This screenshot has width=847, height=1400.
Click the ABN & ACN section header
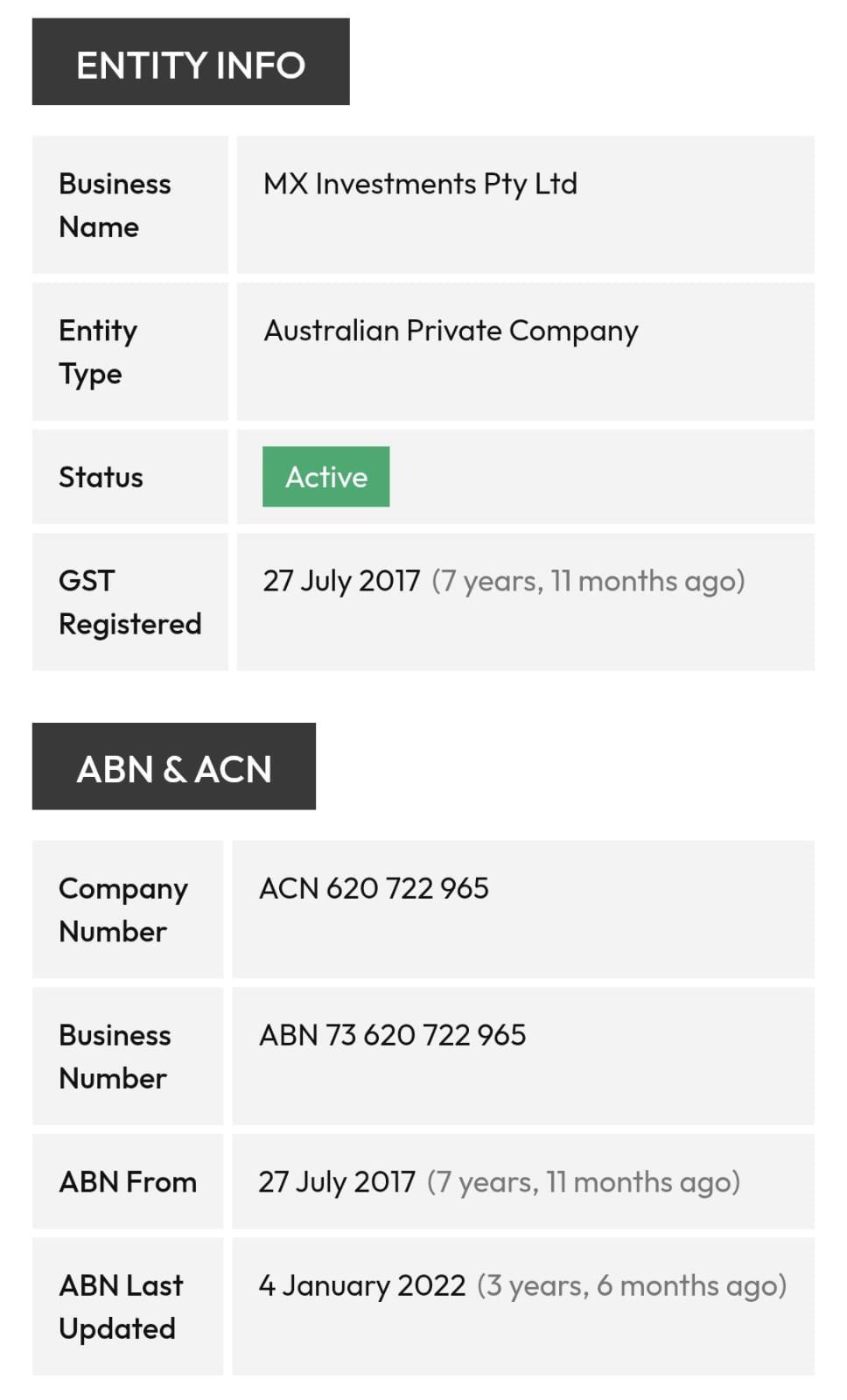coord(174,767)
